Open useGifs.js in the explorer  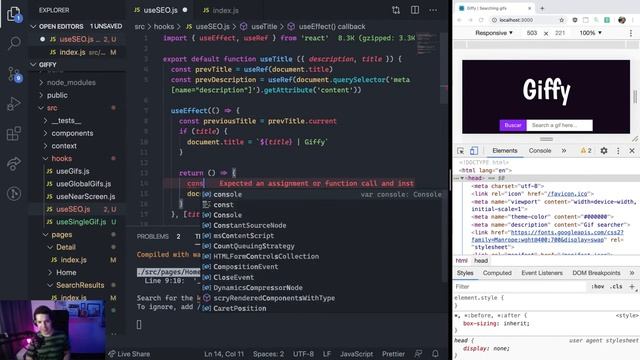[x=73, y=171]
